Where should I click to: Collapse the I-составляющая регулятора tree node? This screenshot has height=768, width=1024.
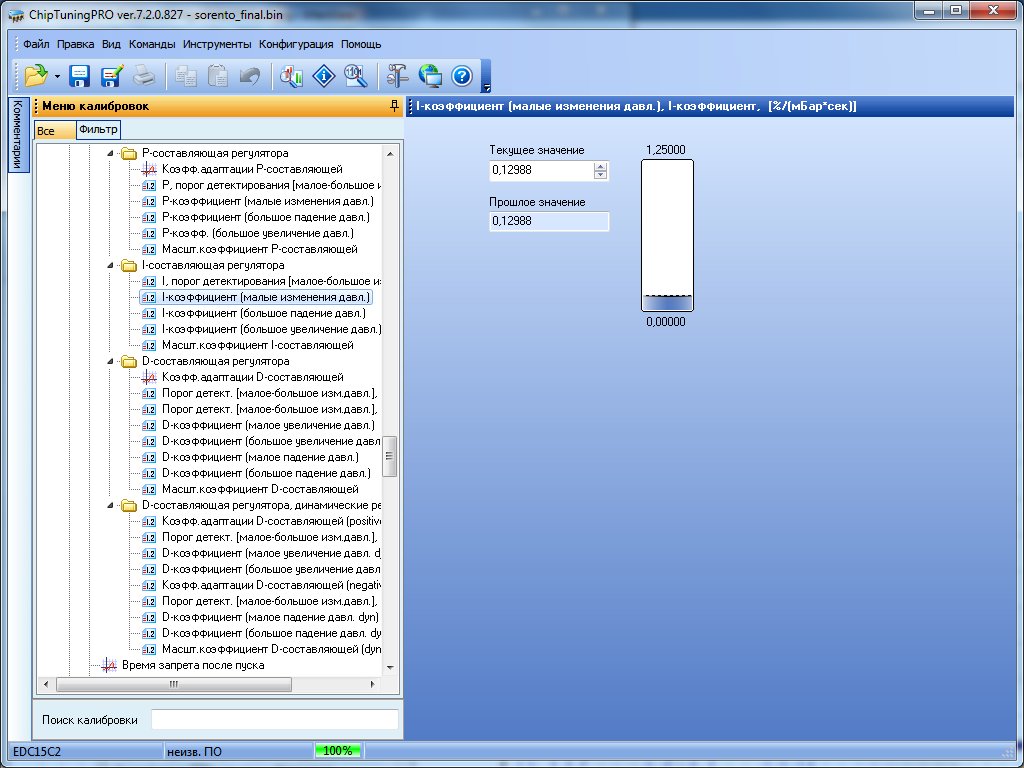[111, 266]
